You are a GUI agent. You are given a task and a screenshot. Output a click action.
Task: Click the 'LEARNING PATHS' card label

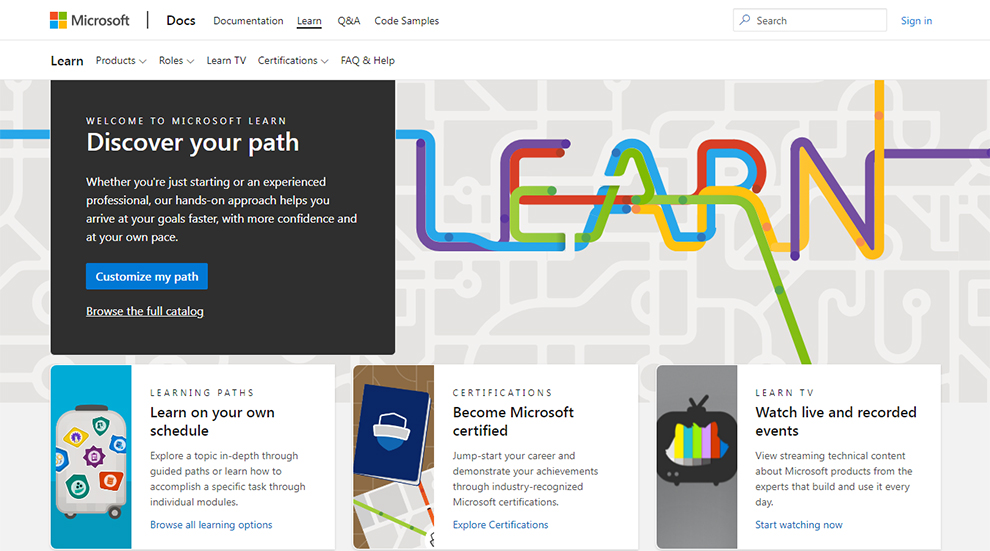pyautogui.click(x=202, y=393)
